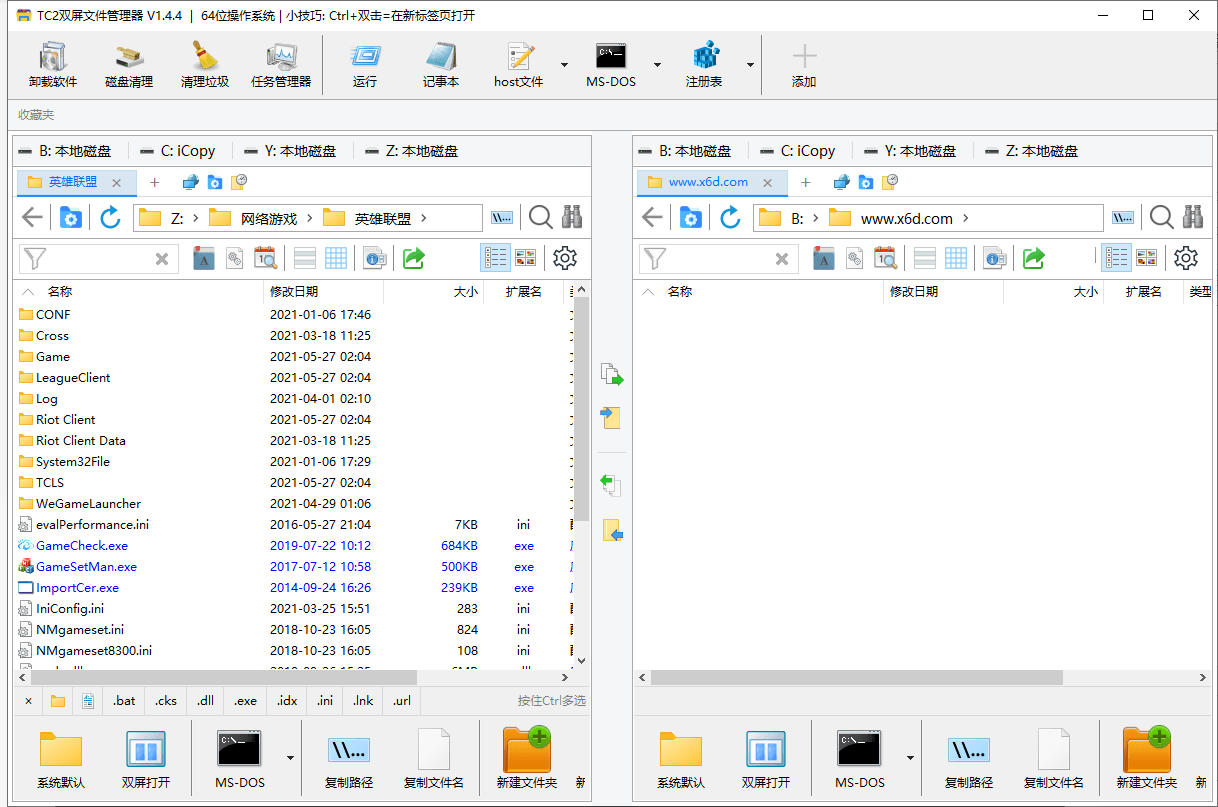Image resolution: width=1218 pixels, height=807 pixels.
Task: Toggle the .exe extension filter
Action: tap(245, 701)
